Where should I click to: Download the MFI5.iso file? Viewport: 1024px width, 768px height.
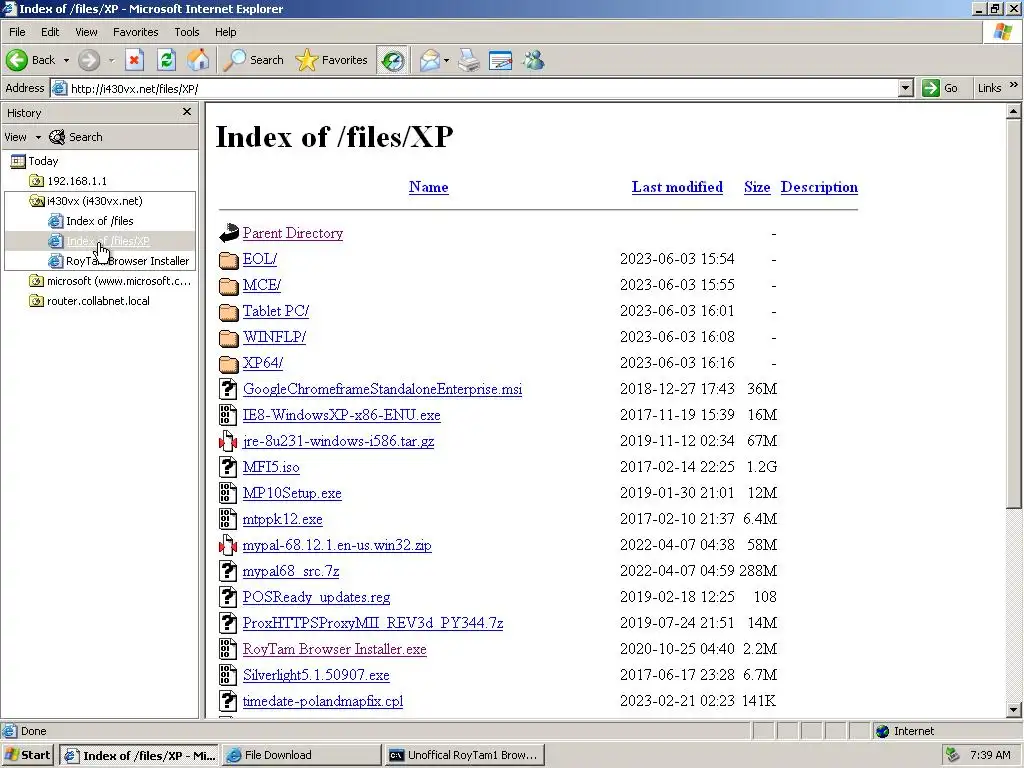click(271, 468)
